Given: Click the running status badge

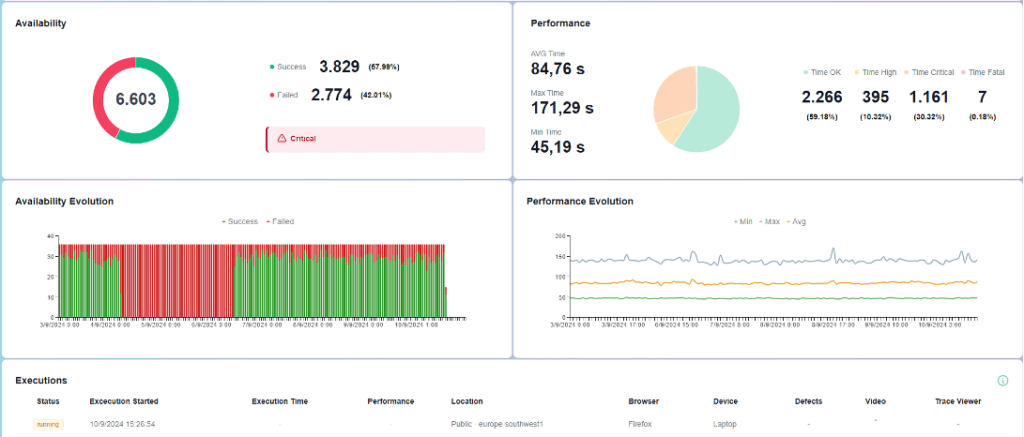Looking at the screenshot, I should tap(48, 424).
